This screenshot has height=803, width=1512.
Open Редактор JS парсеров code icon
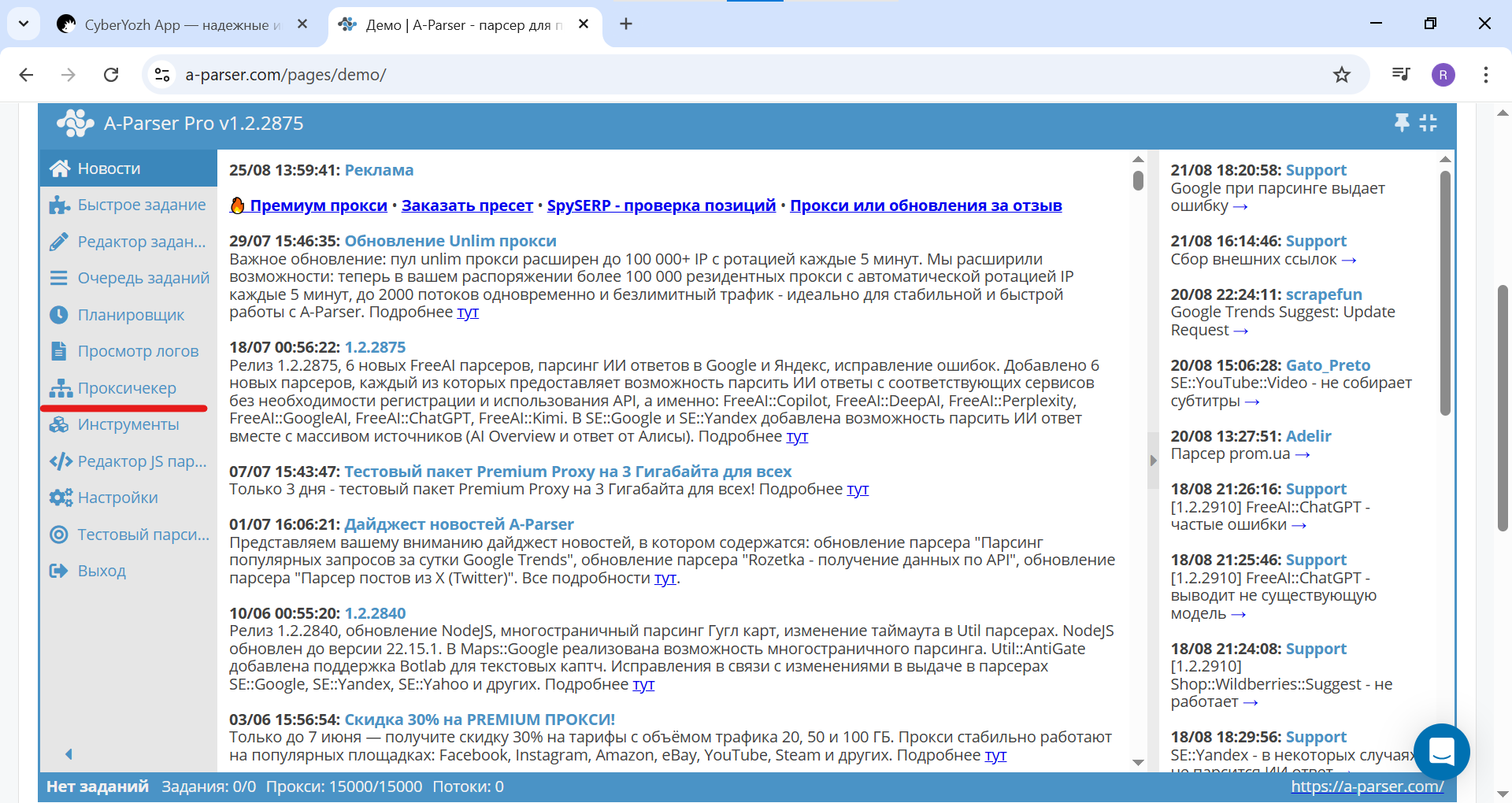61,461
